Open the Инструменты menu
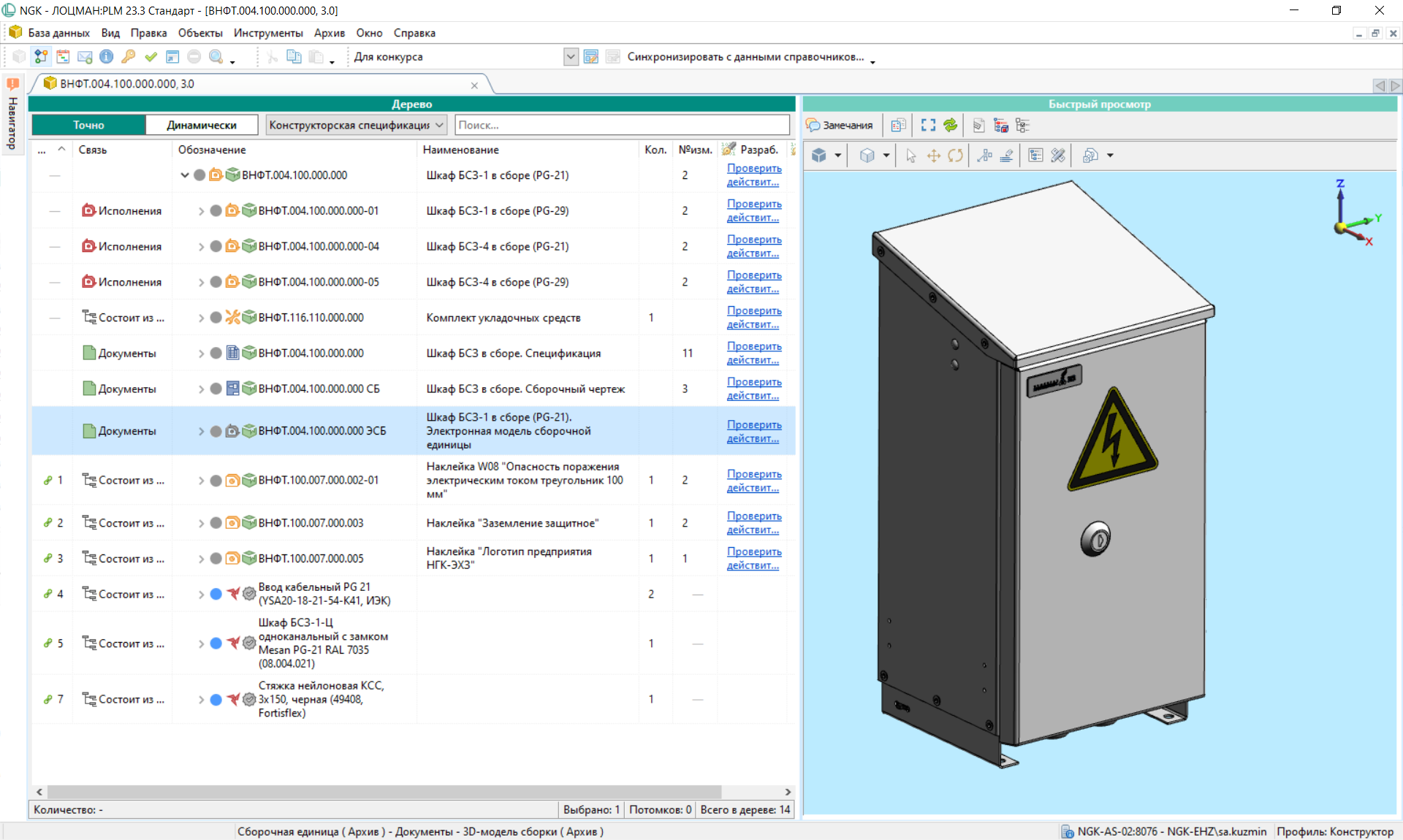 [268, 33]
